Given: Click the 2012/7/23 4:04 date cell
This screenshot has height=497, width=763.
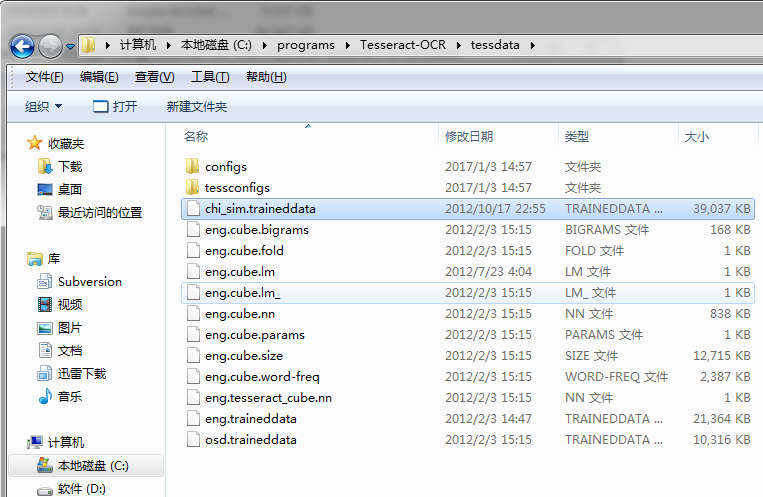Looking at the screenshot, I should pos(488,272).
